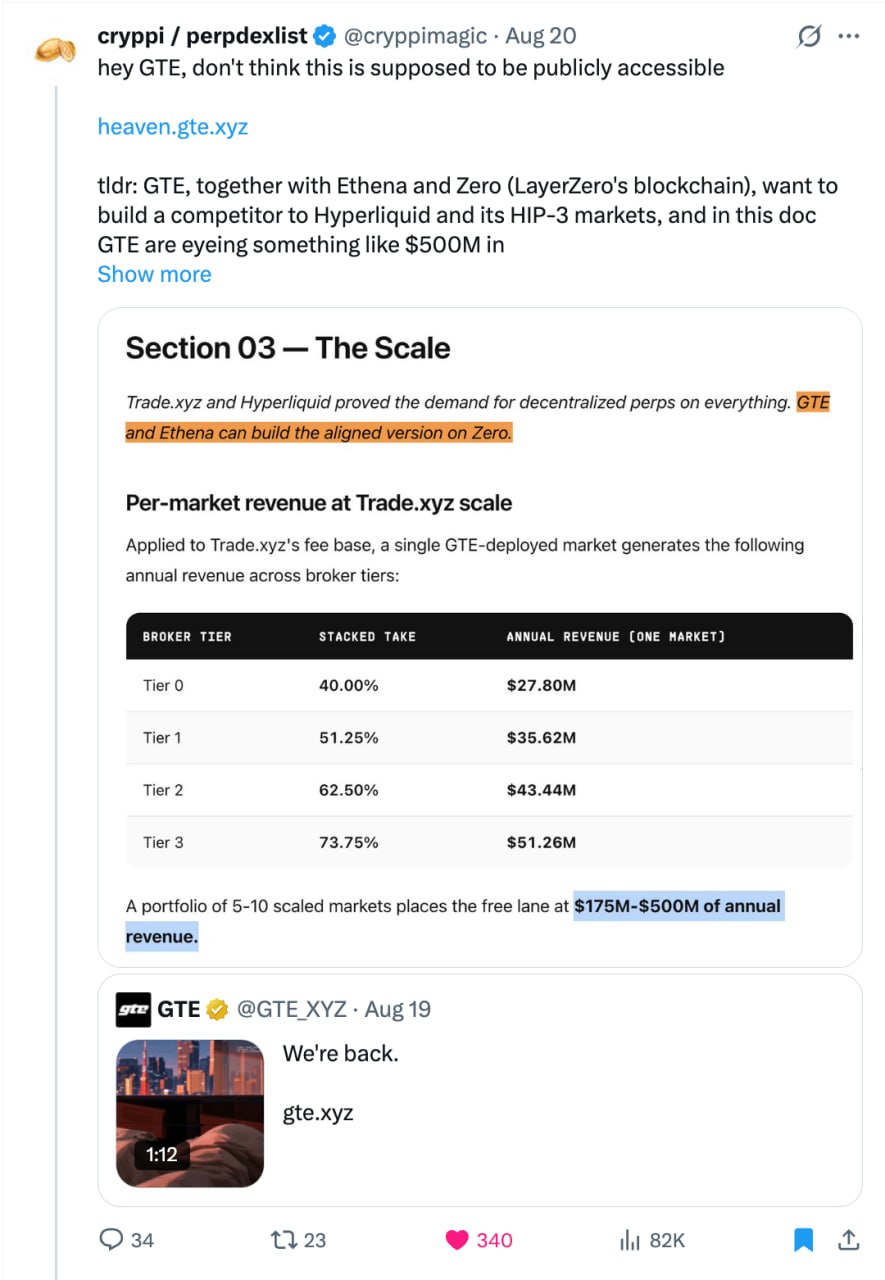Click the Grok circle-slash icon
The image size is (885, 1280).
coord(808,36)
